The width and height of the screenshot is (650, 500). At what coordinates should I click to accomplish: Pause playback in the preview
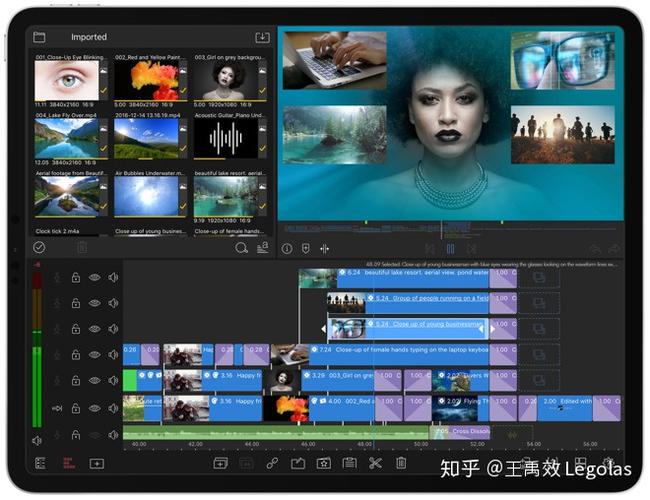451,249
